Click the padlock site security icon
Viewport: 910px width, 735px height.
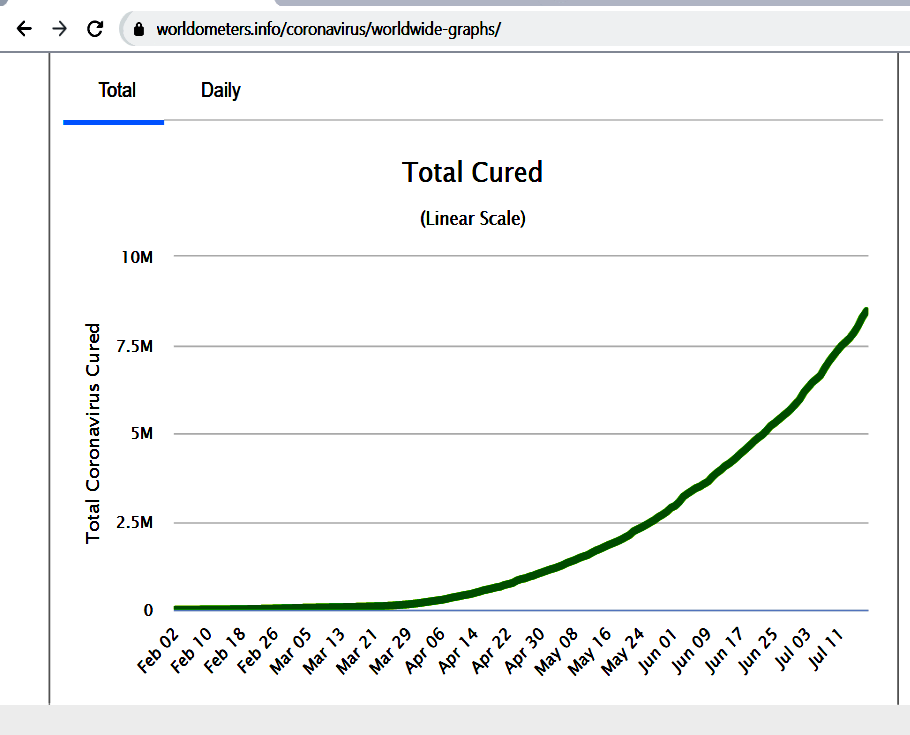click(139, 29)
